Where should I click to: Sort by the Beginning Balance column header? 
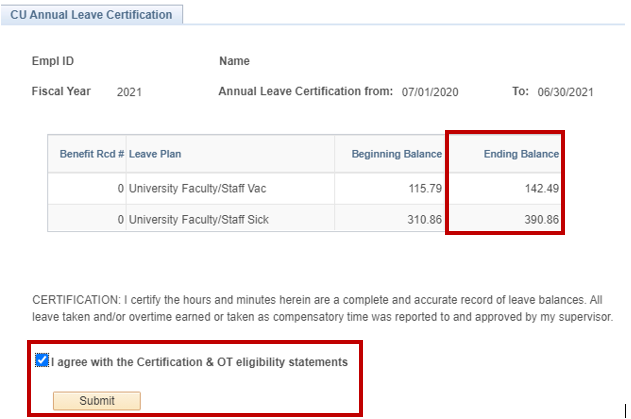397,154
